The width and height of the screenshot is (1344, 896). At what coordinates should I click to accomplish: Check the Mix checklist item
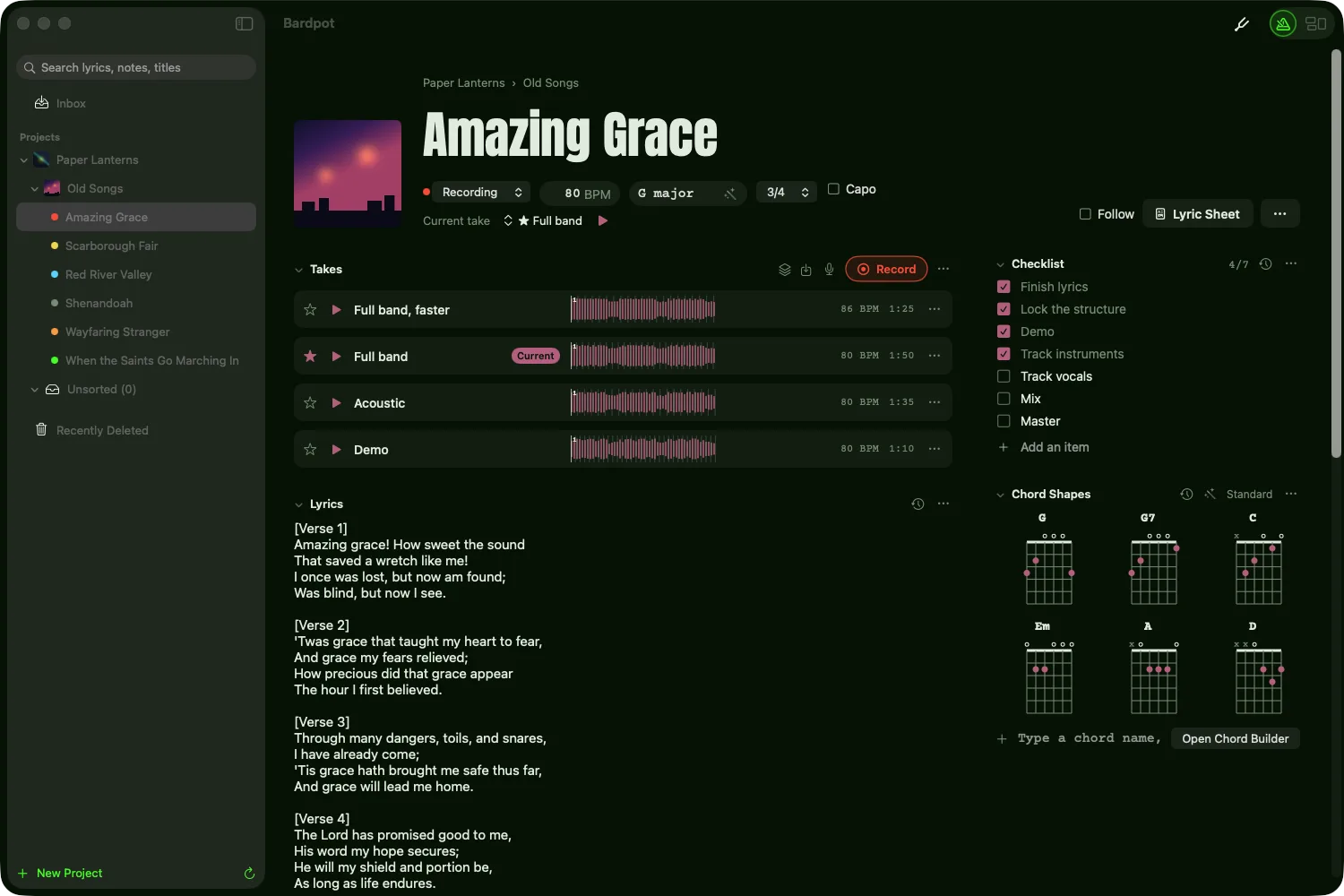[1004, 399]
